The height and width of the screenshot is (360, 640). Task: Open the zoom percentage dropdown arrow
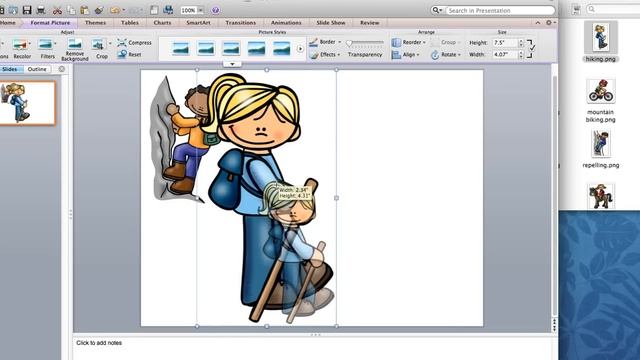[200, 10]
